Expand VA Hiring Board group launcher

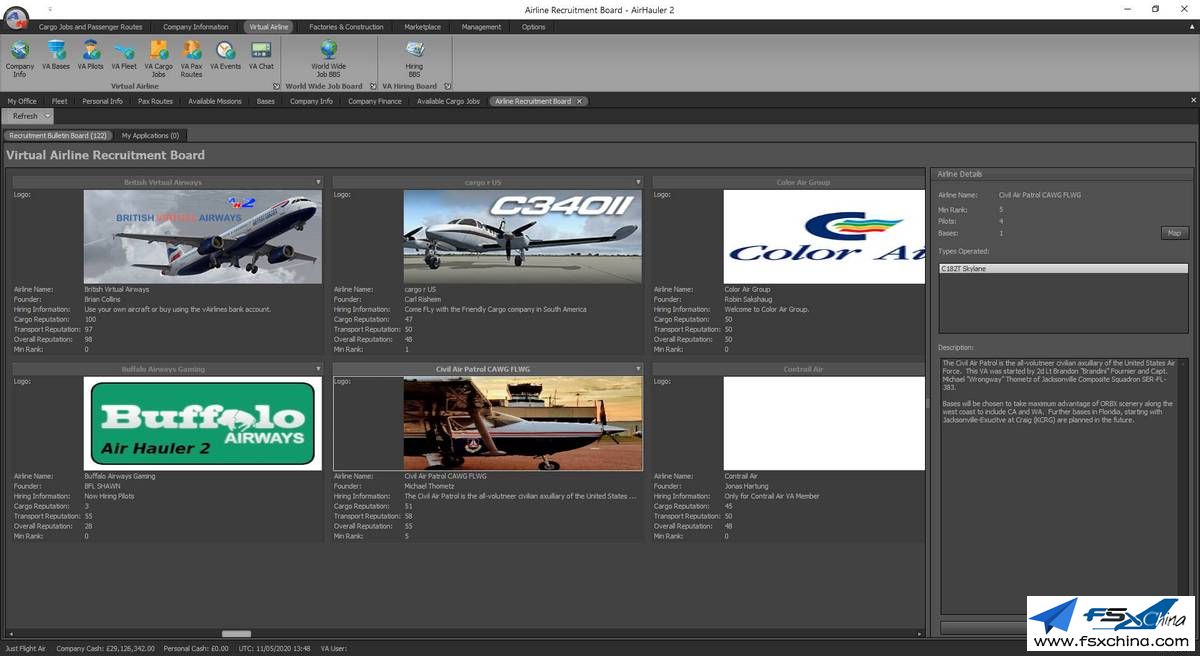[x=447, y=86]
